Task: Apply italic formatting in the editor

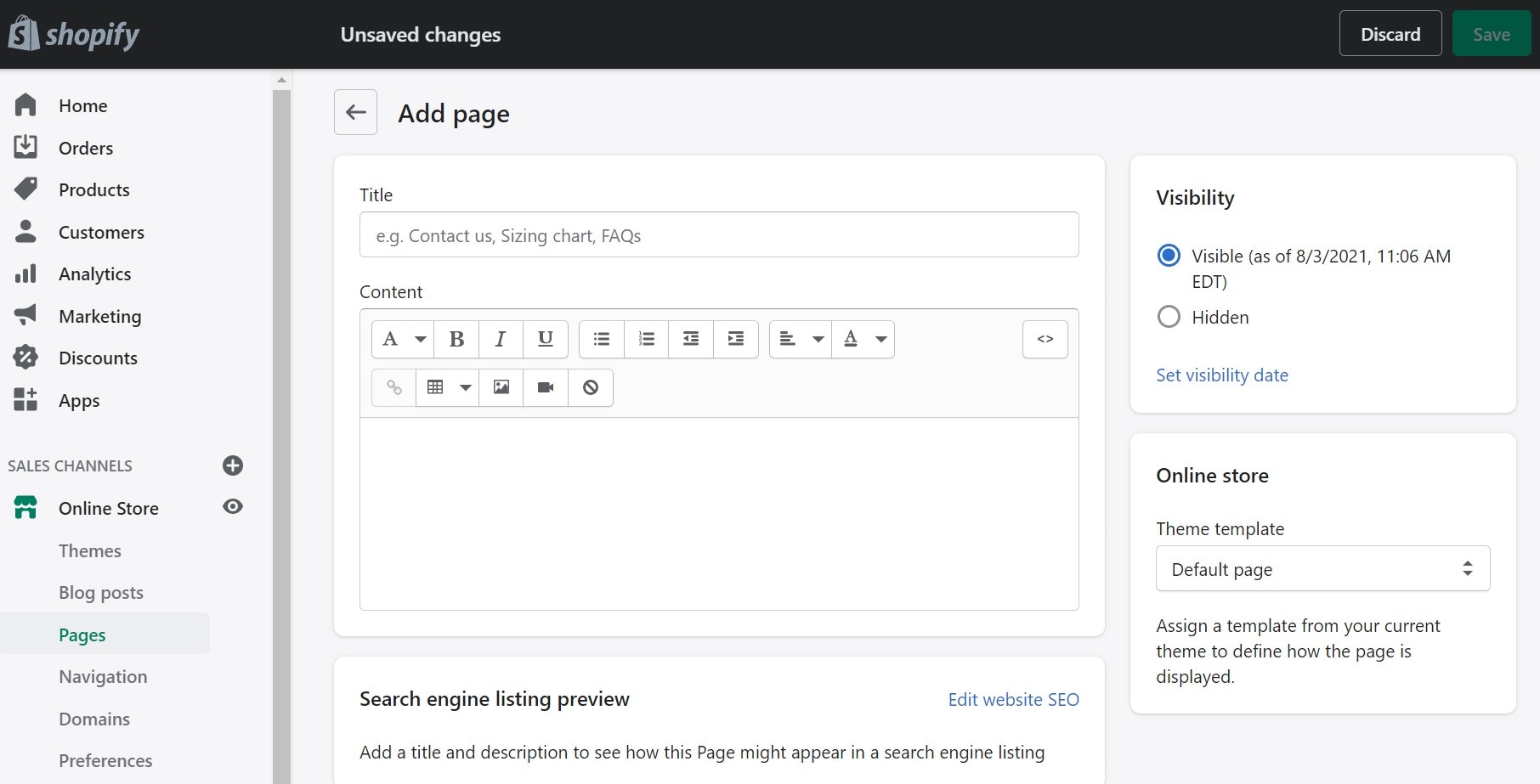Action: click(501, 339)
